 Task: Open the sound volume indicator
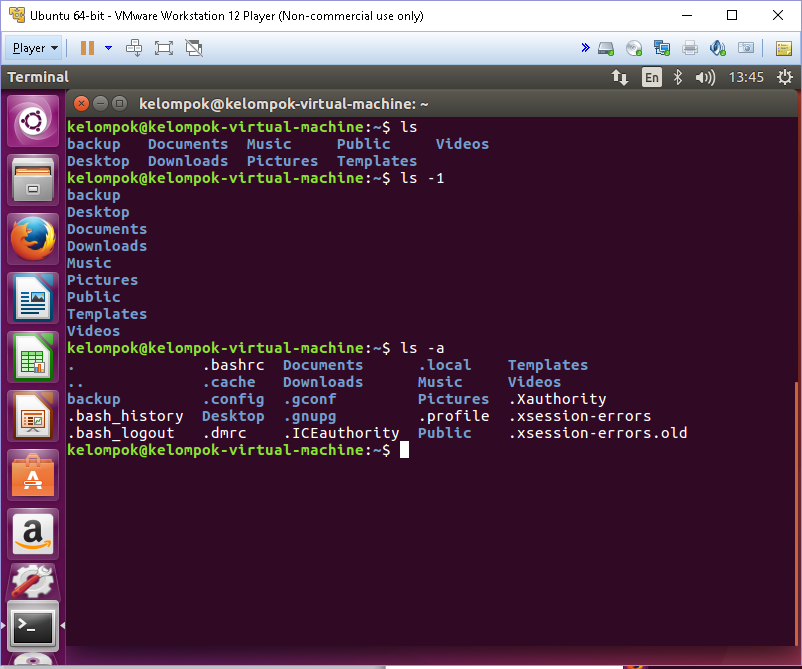click(705, 77)
